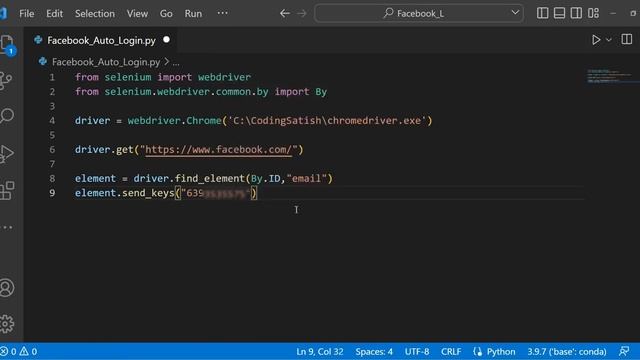This screenshot has width=640, height=360.
Task: Click line number 9 in the gutter
Action: click(52, 193)
